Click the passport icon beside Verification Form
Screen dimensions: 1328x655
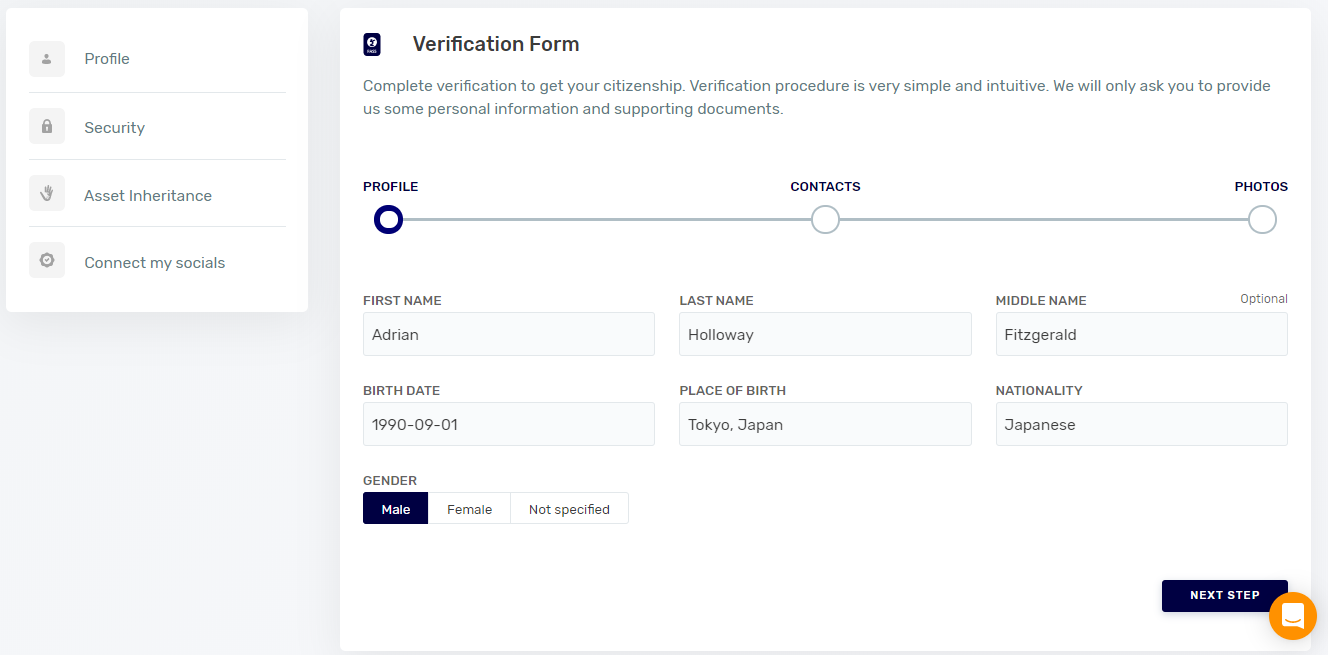tap(372, 44)
